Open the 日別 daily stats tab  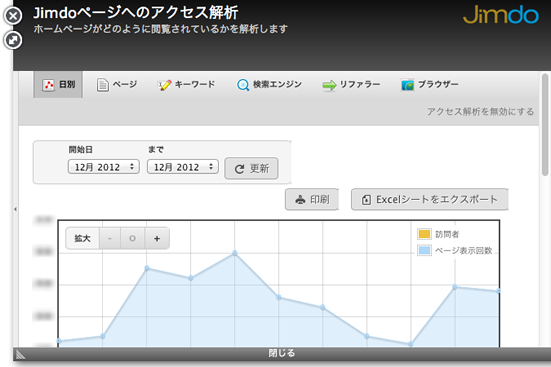58,84
